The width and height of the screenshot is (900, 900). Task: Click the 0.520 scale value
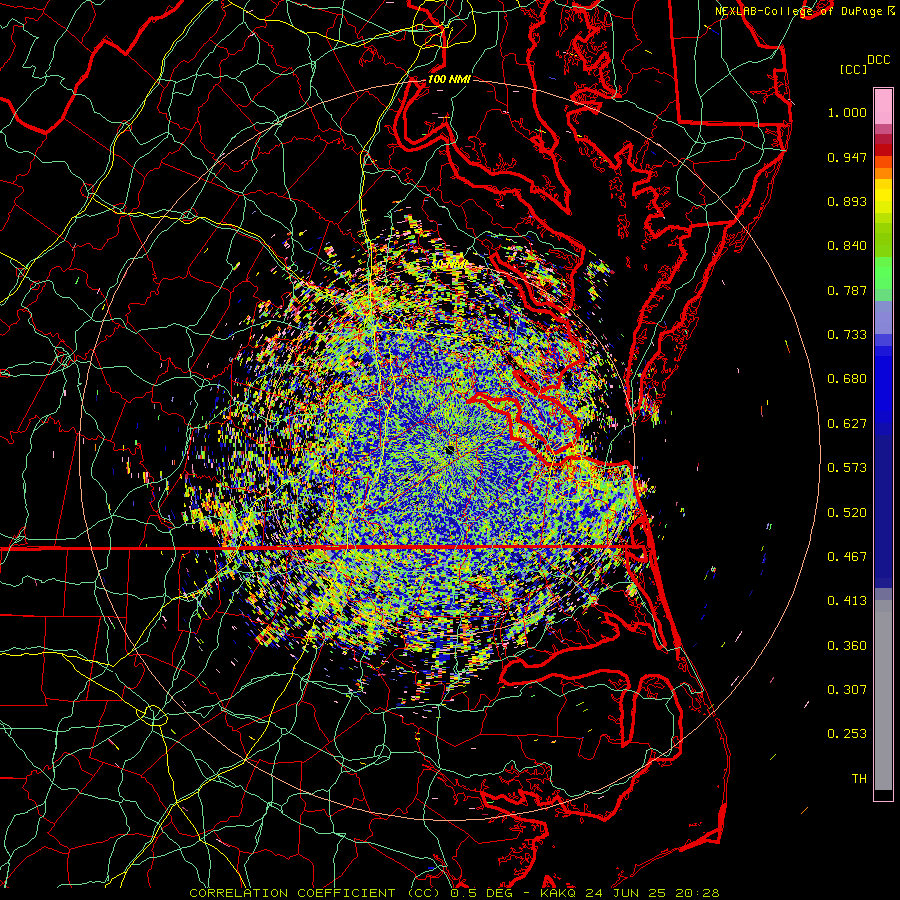pyautogui.click(x=847, y=513)
